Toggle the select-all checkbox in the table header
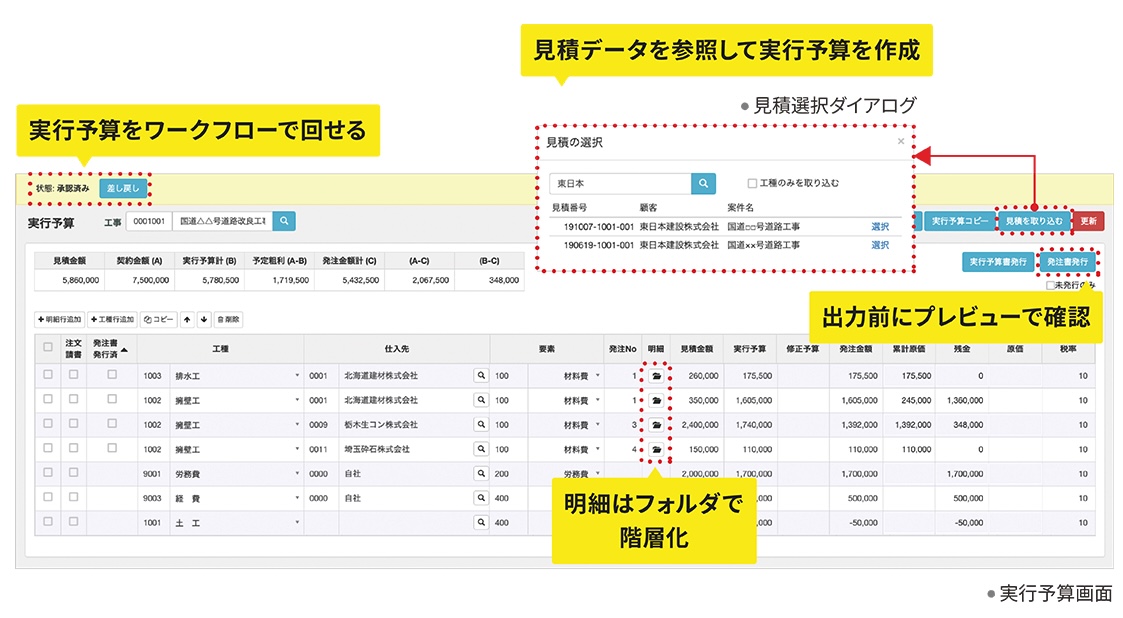This screenshot has width=1123, height=618. tap(48, 347)
